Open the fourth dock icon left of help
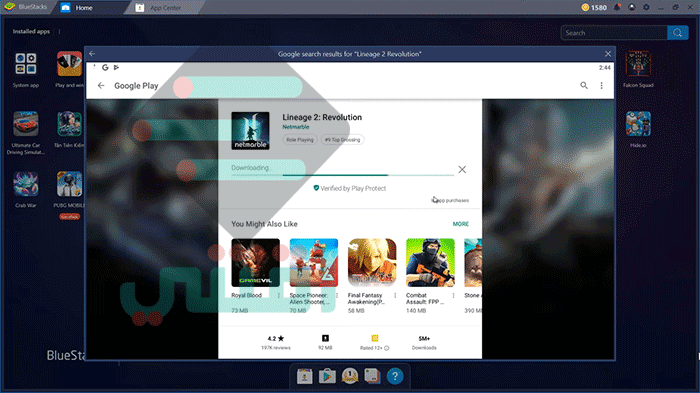 coord(372,376)
